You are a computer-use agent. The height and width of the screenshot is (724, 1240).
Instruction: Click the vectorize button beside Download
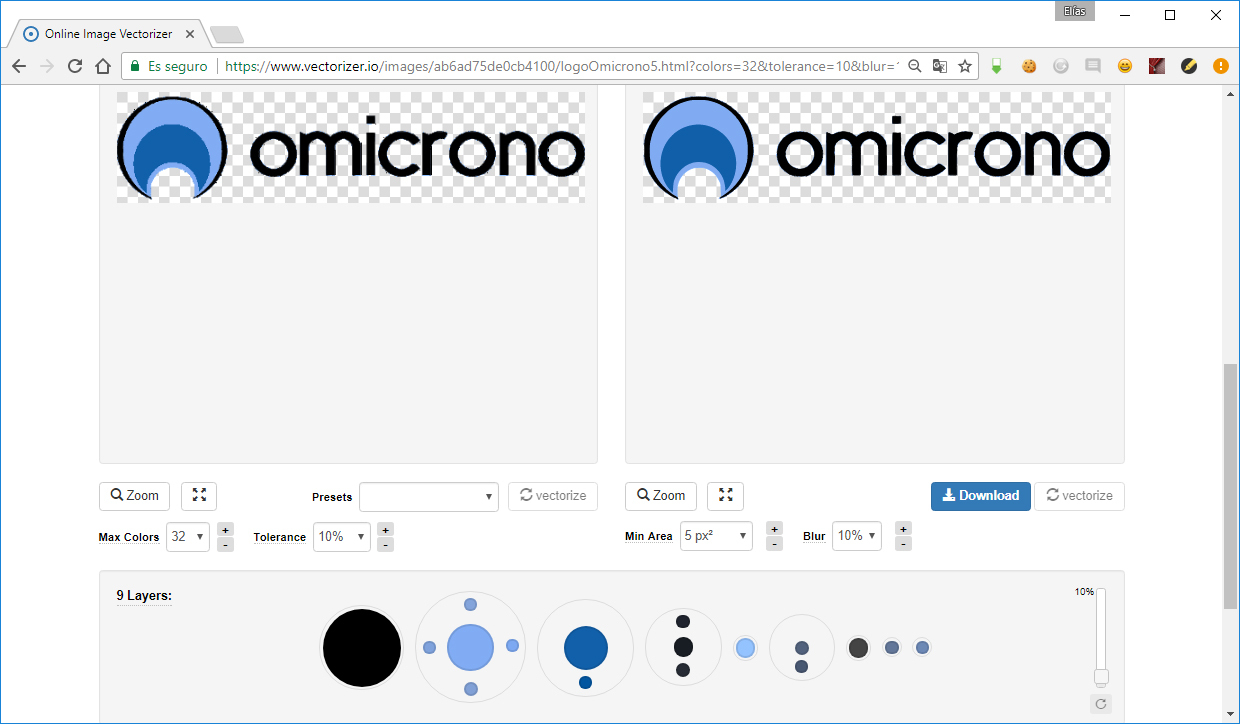1080,496
